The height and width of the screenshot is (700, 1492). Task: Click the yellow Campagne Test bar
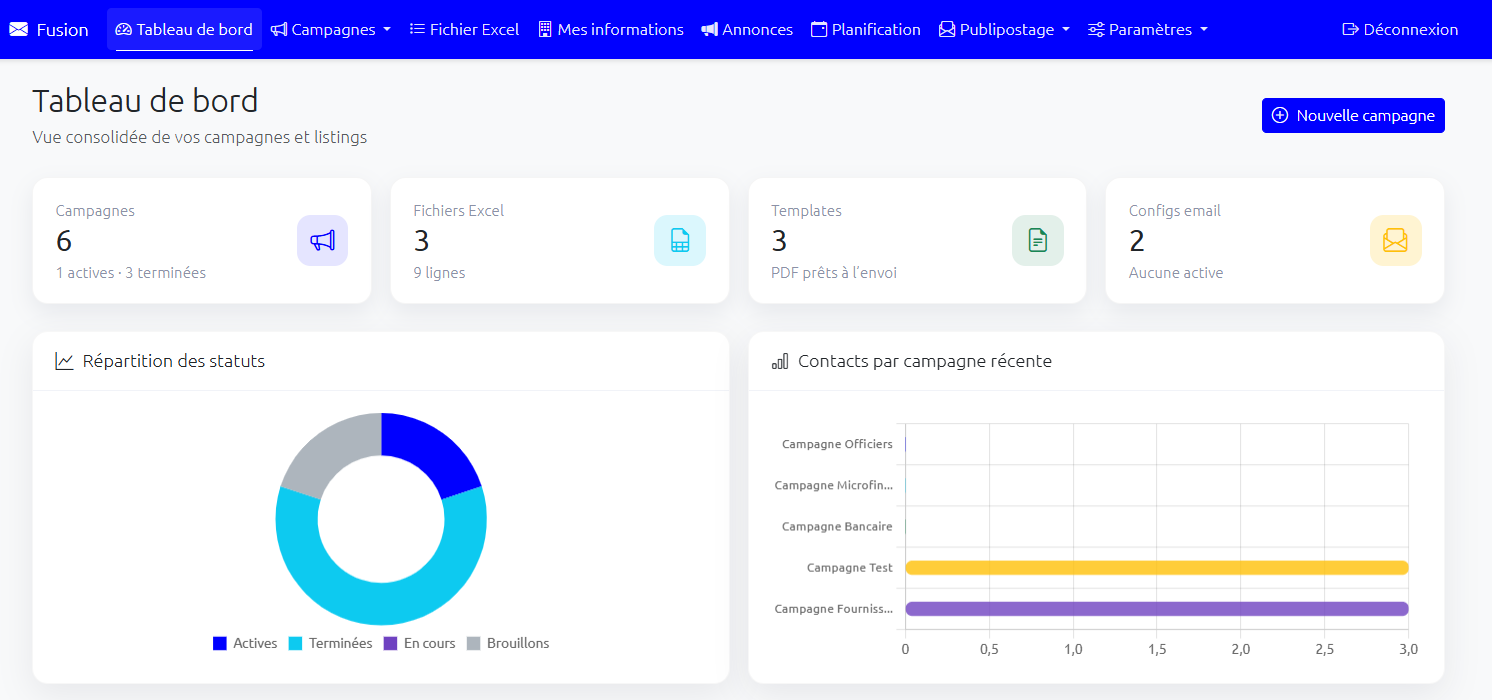1156,568
